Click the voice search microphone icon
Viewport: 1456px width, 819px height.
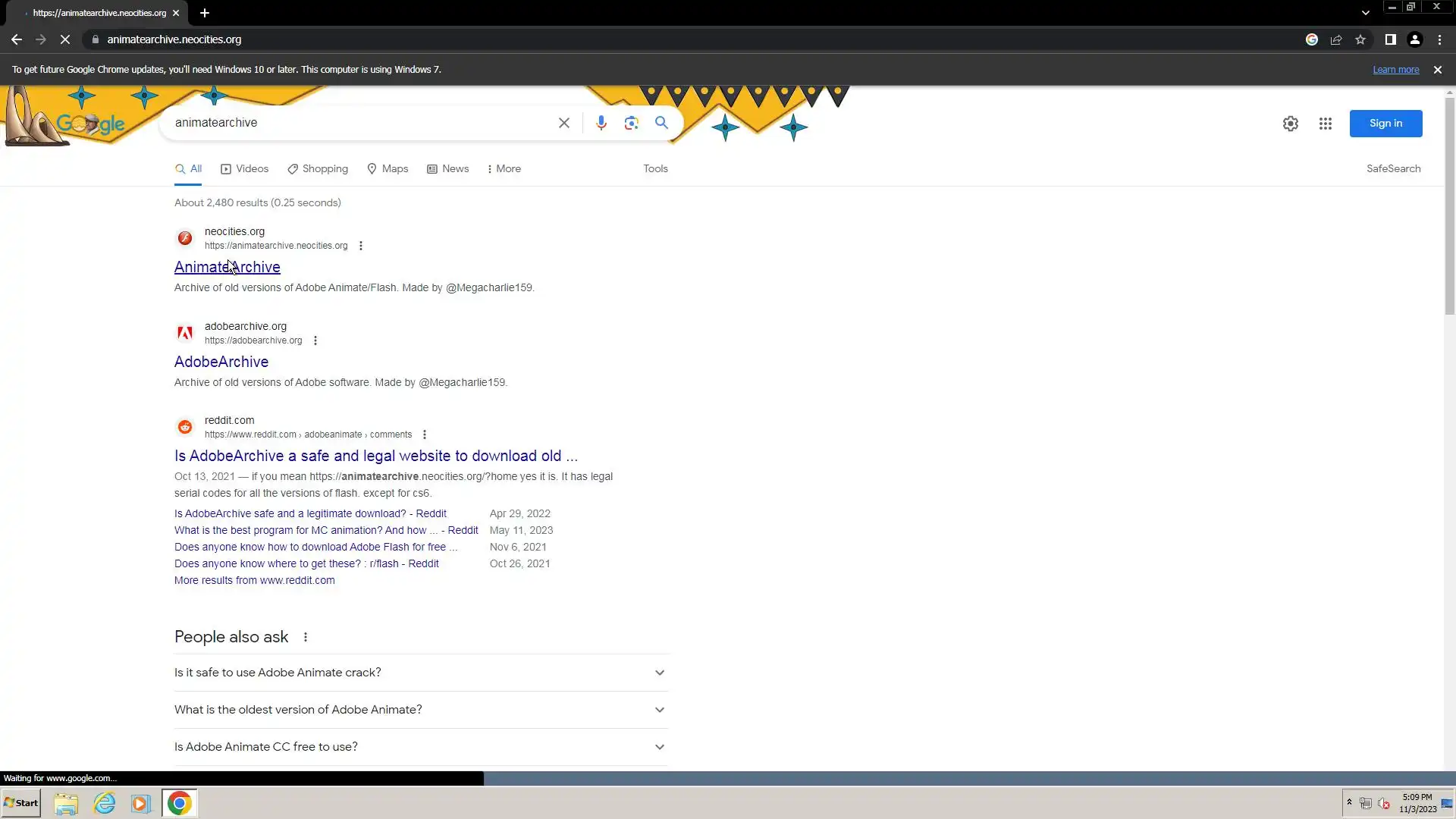[601, 123]
